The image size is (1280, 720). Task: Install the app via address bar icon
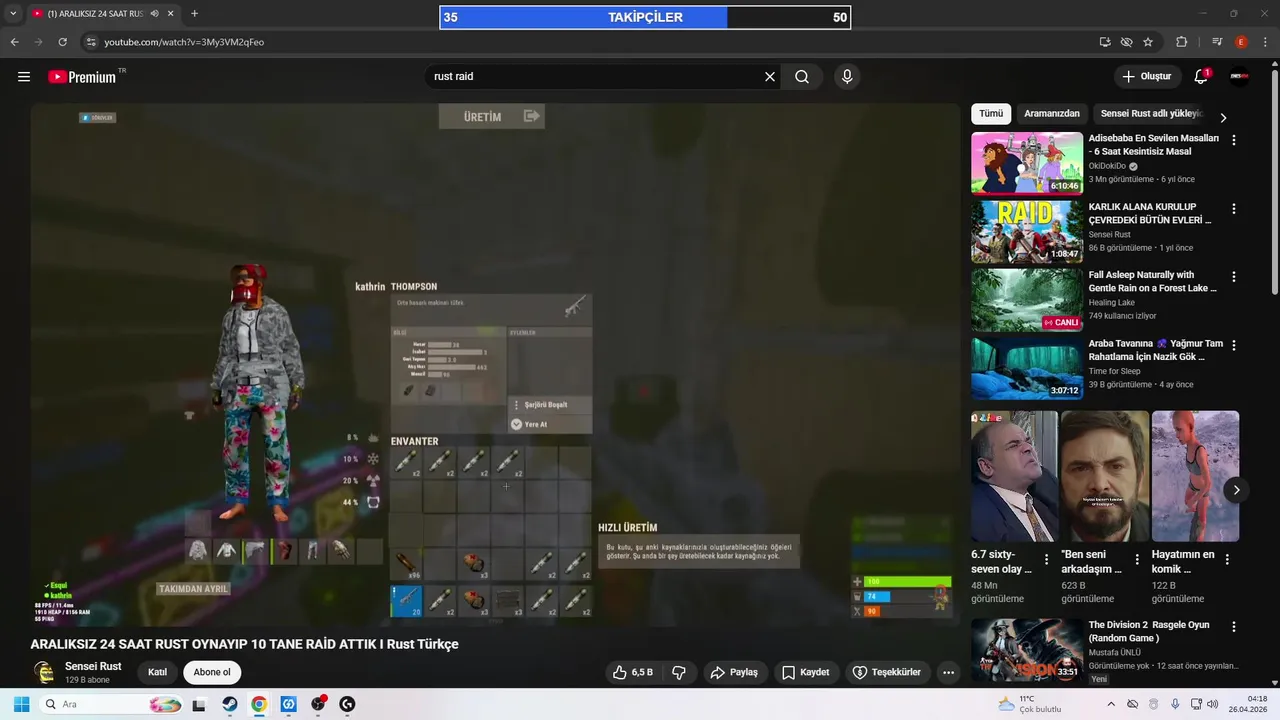click(x=1105, y=42)
